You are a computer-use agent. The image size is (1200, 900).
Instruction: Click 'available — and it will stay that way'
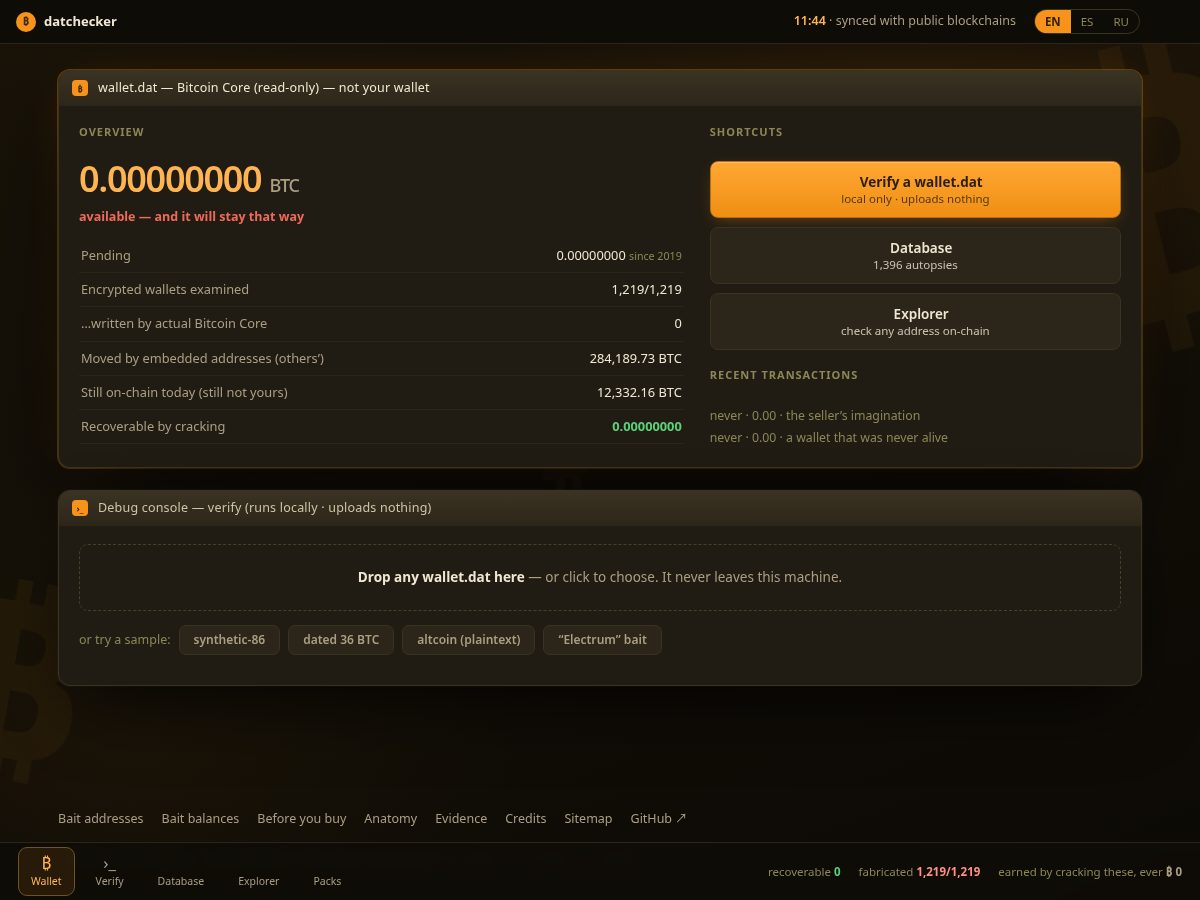[191, 216]
